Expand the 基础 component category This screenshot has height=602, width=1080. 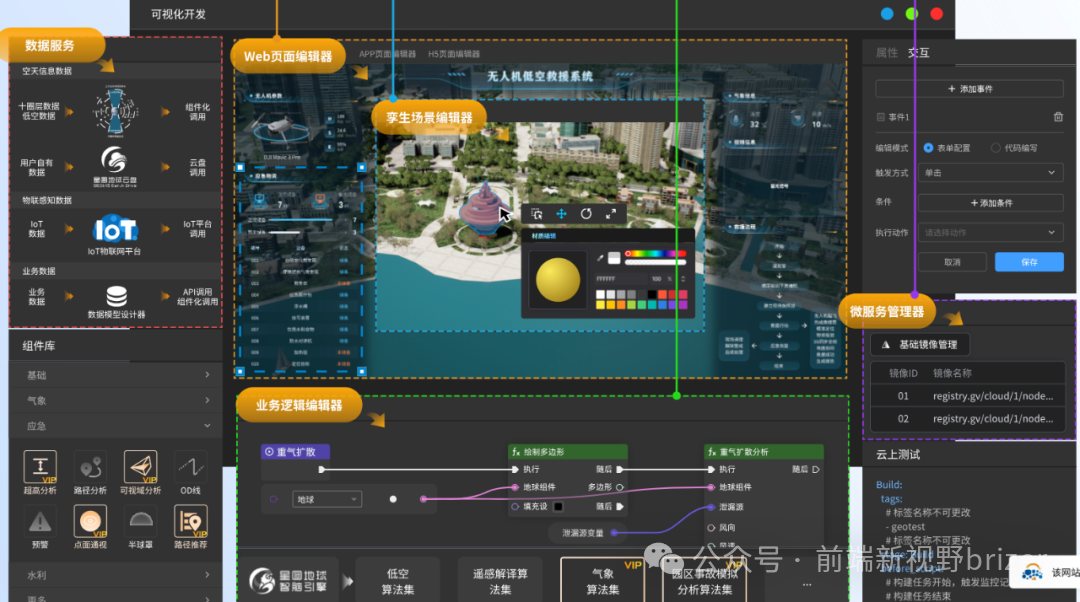point(116,375)
